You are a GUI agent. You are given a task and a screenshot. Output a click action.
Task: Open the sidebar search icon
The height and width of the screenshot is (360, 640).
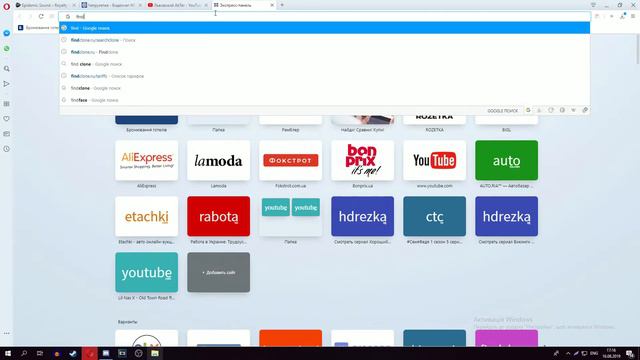coord(7,69)
